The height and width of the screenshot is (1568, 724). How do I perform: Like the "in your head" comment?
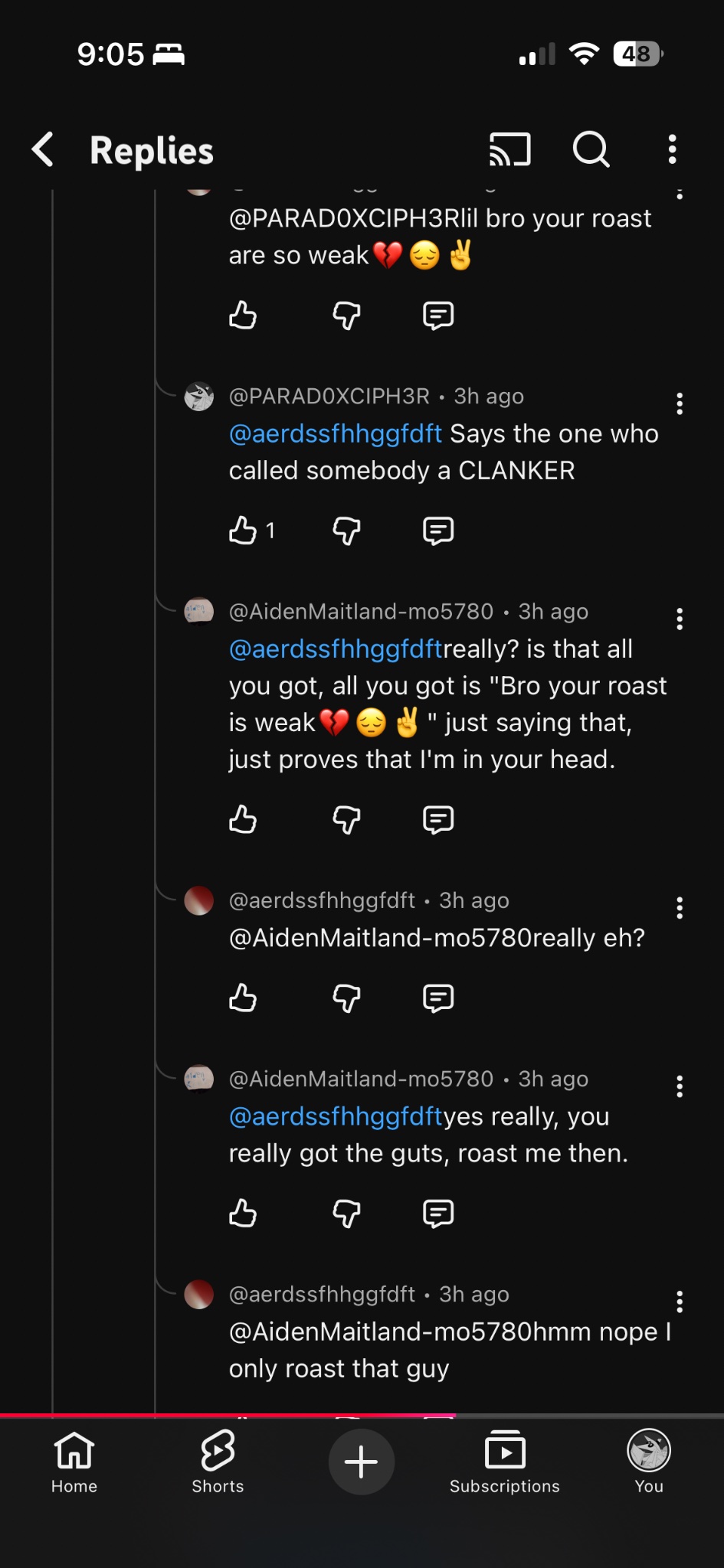tap(243, 819)
